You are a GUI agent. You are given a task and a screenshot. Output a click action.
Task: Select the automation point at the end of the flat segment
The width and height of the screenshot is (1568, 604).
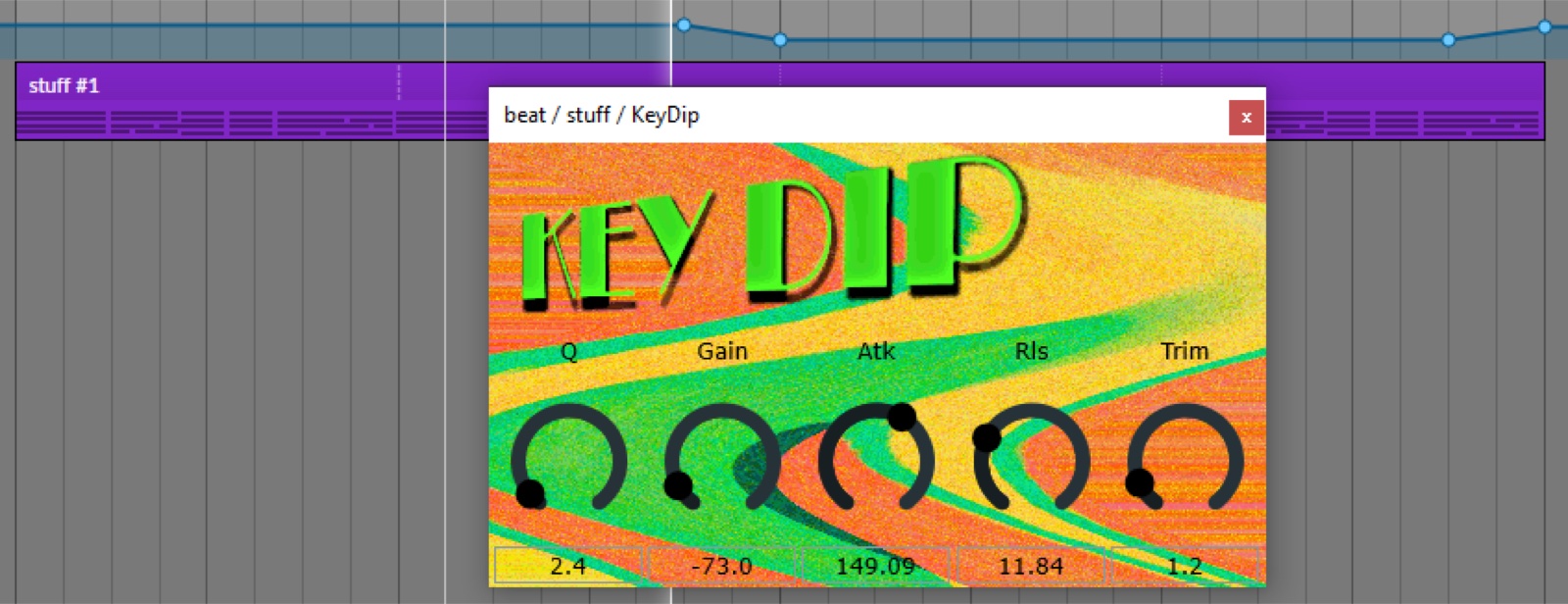point(1448,40)
